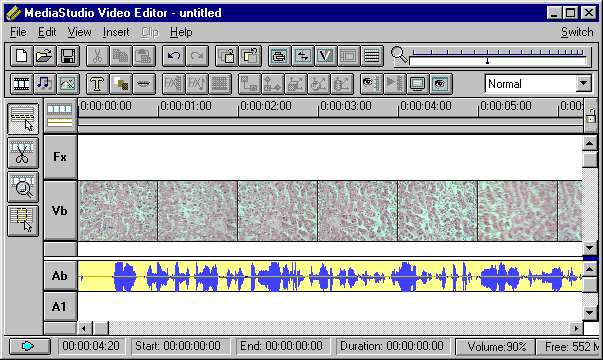This screenshot has width=603, height=360.
Task: Select the filmstrip zoom tool
Action: pos(23,187)
